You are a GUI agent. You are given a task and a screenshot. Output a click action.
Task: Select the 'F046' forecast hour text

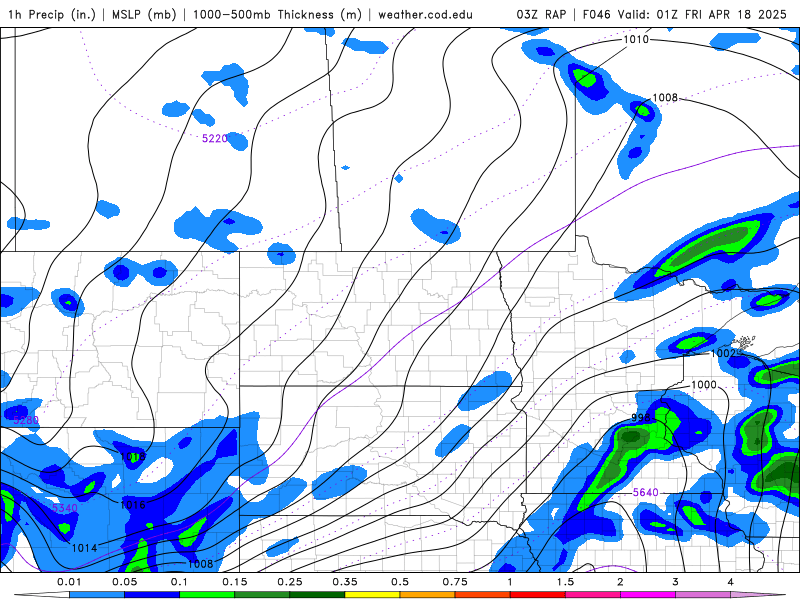[x=596, y=14]
